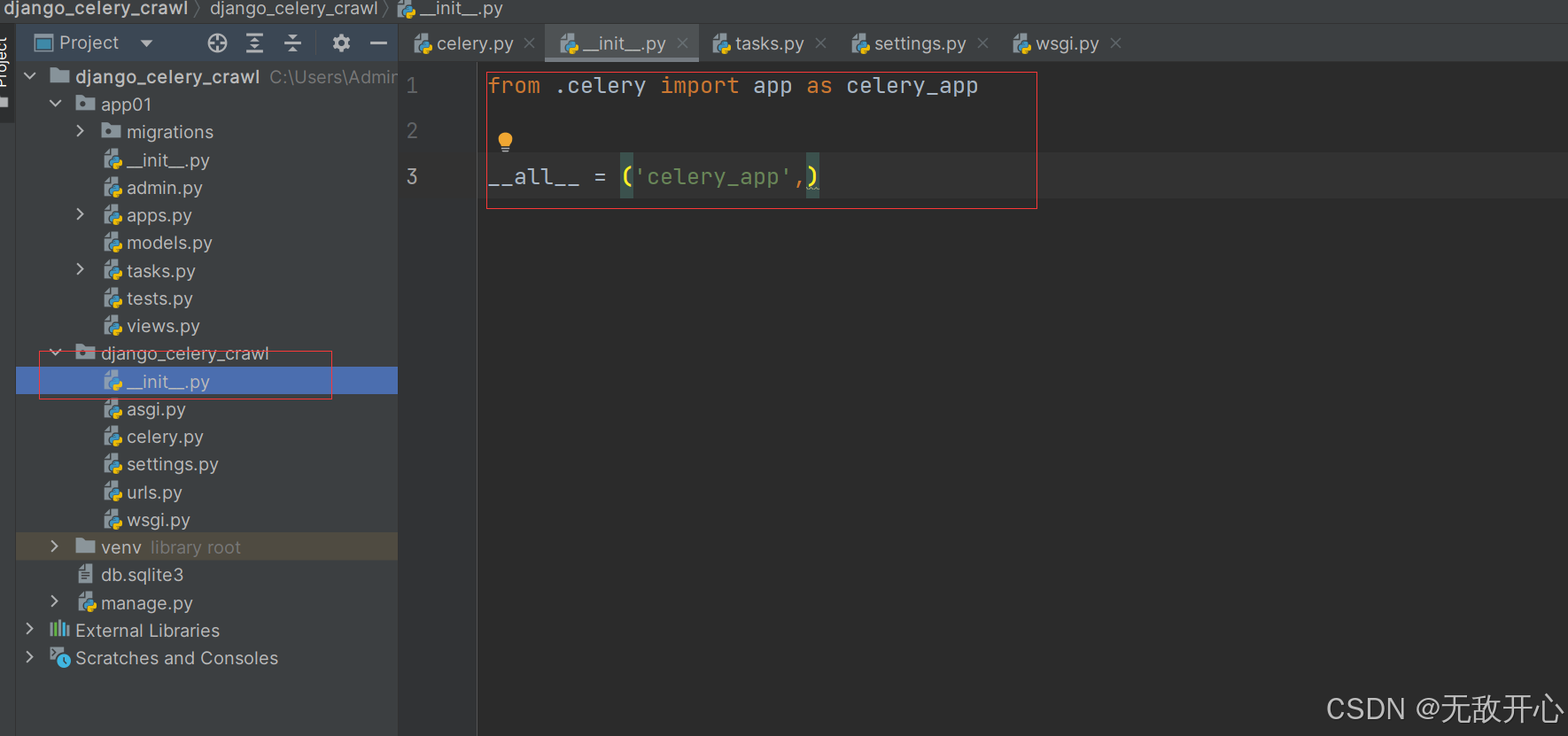The height and width of the screenshot is (736, 1568).
Task: Expand the apps.py node
Action: coord(81,214)
